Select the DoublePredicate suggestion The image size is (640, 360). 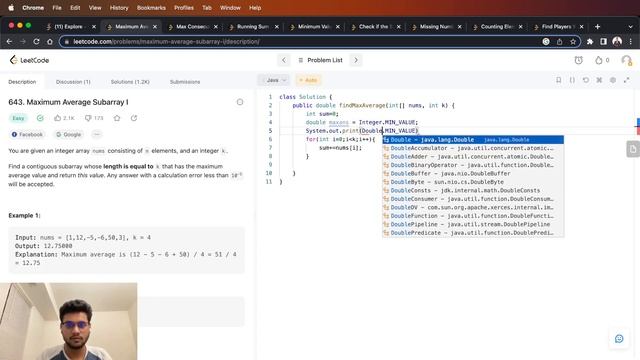(473, 233)
